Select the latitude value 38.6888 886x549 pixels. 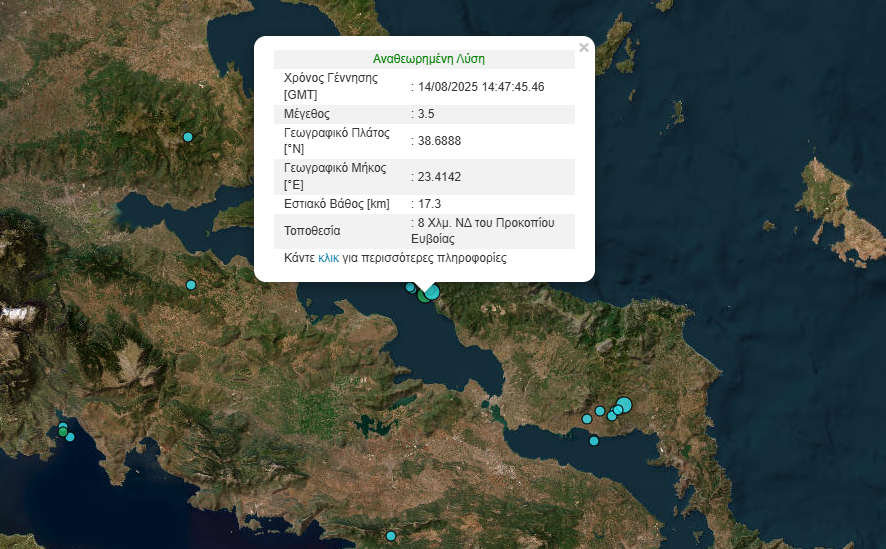tap(440, 141)
